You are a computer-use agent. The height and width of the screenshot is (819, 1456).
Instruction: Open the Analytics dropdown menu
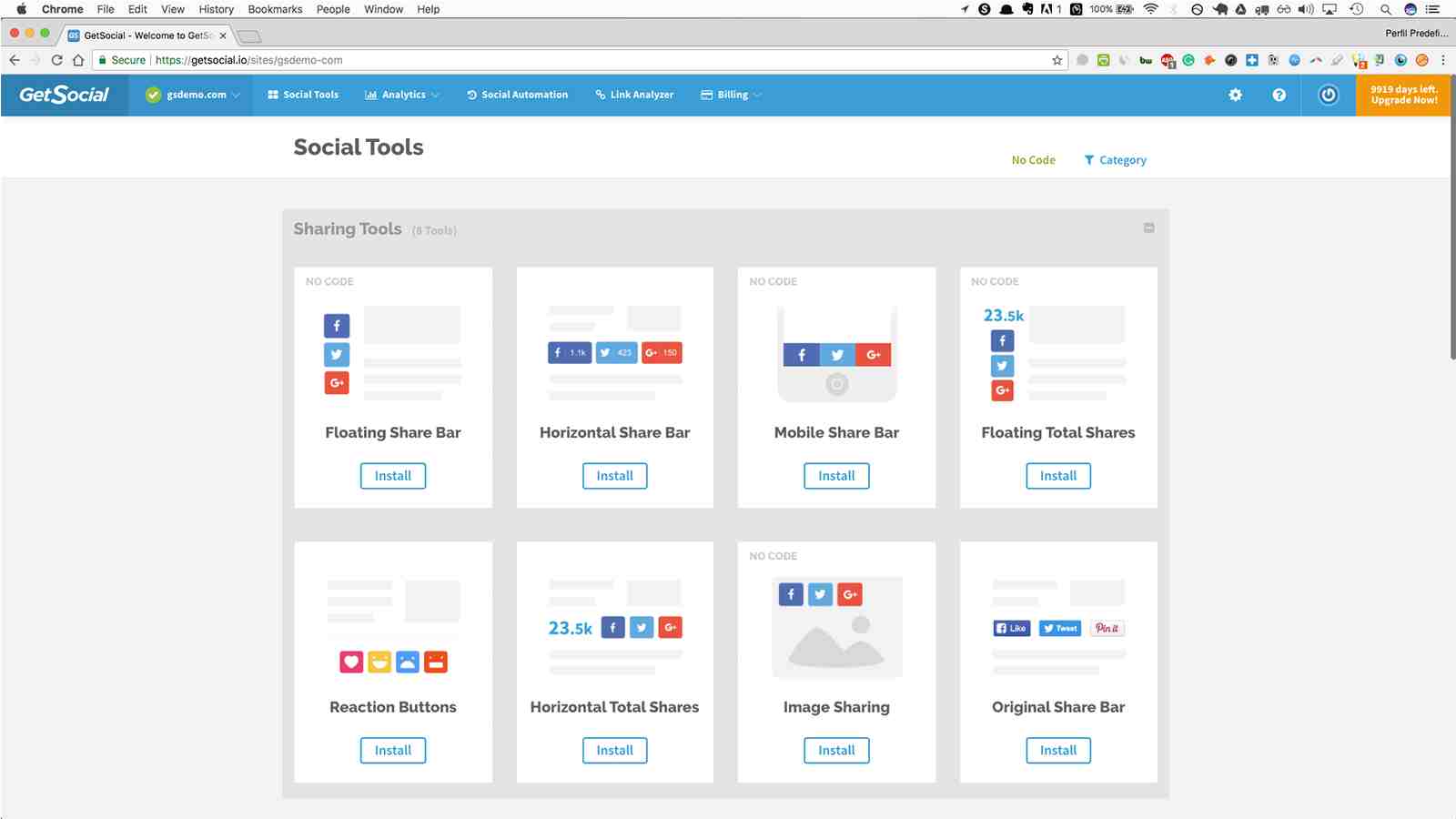pyautogui.click(x=401, y=95)
